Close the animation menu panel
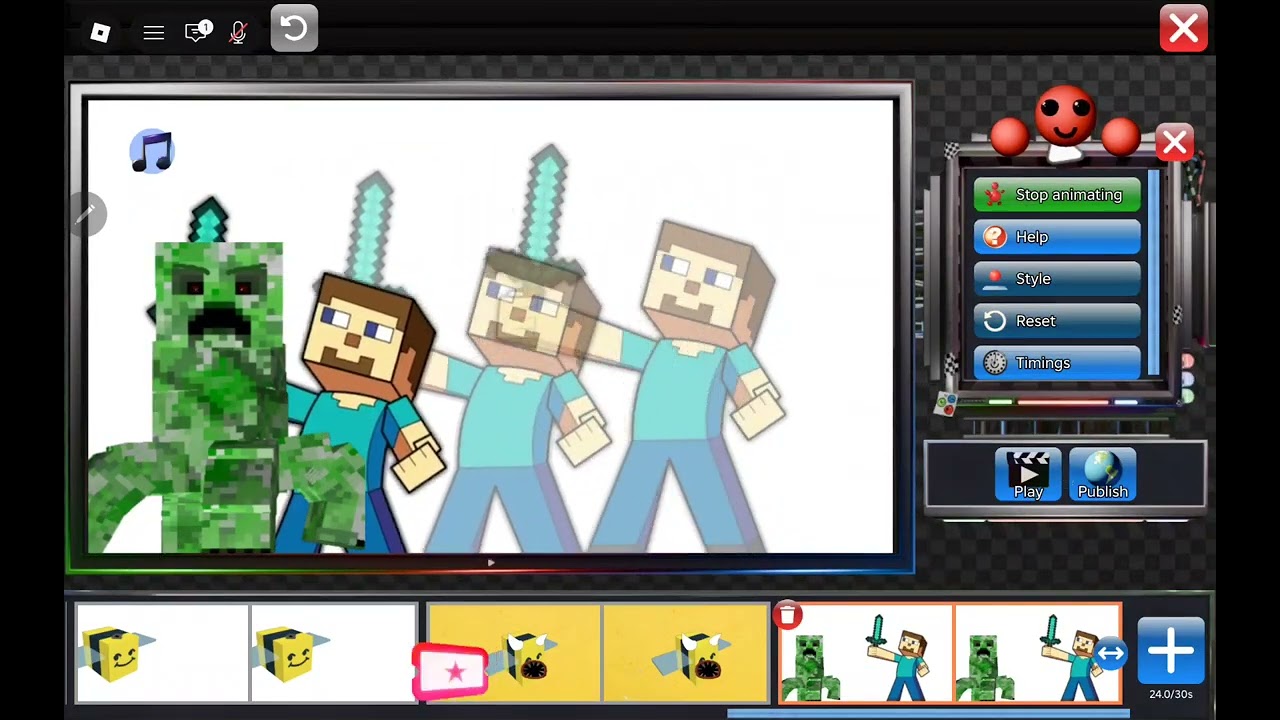This screenshot has height=720, width=1280. click(1174, 143)
